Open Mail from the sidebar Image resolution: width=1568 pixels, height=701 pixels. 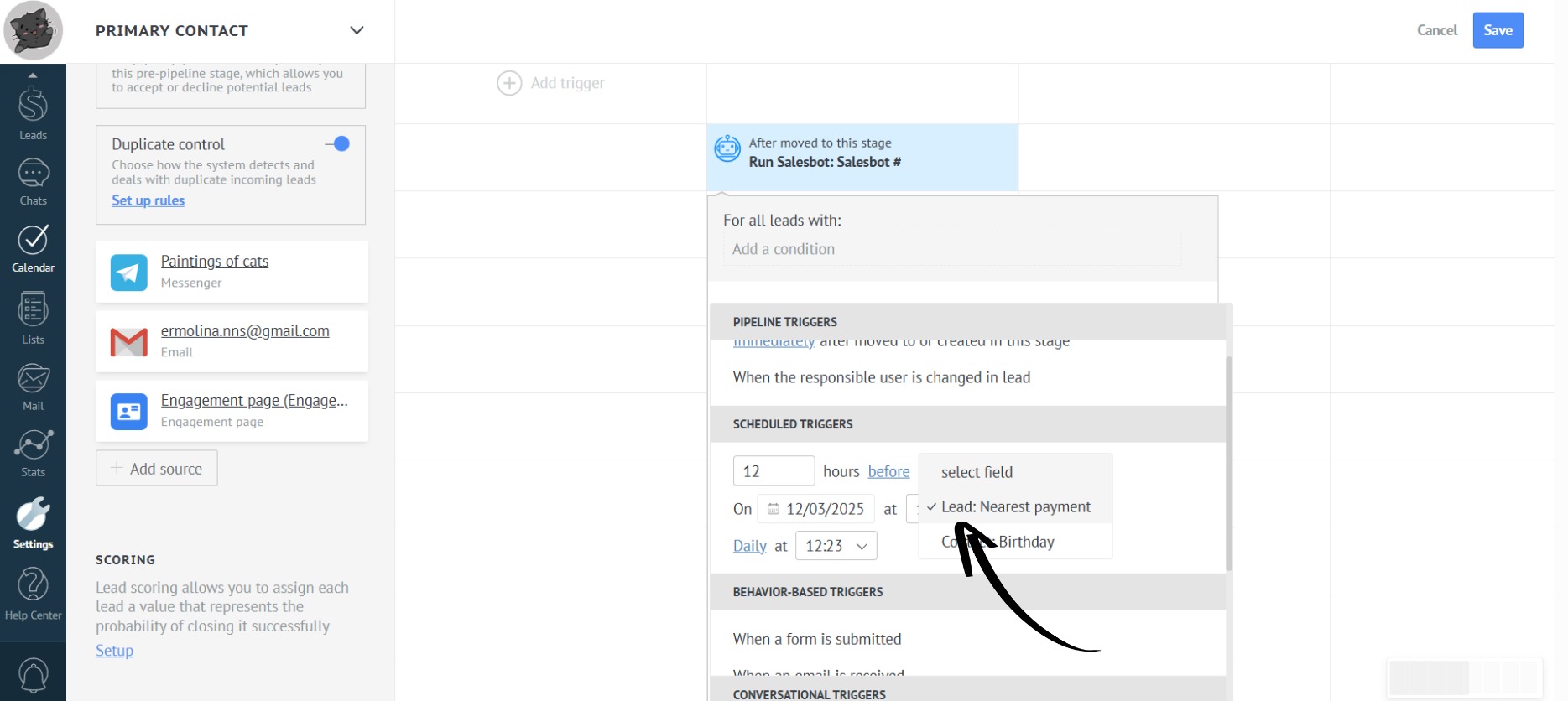33,387
